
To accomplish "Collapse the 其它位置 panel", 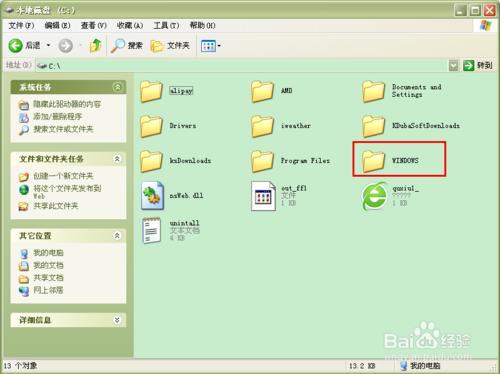I will point(117,236).
